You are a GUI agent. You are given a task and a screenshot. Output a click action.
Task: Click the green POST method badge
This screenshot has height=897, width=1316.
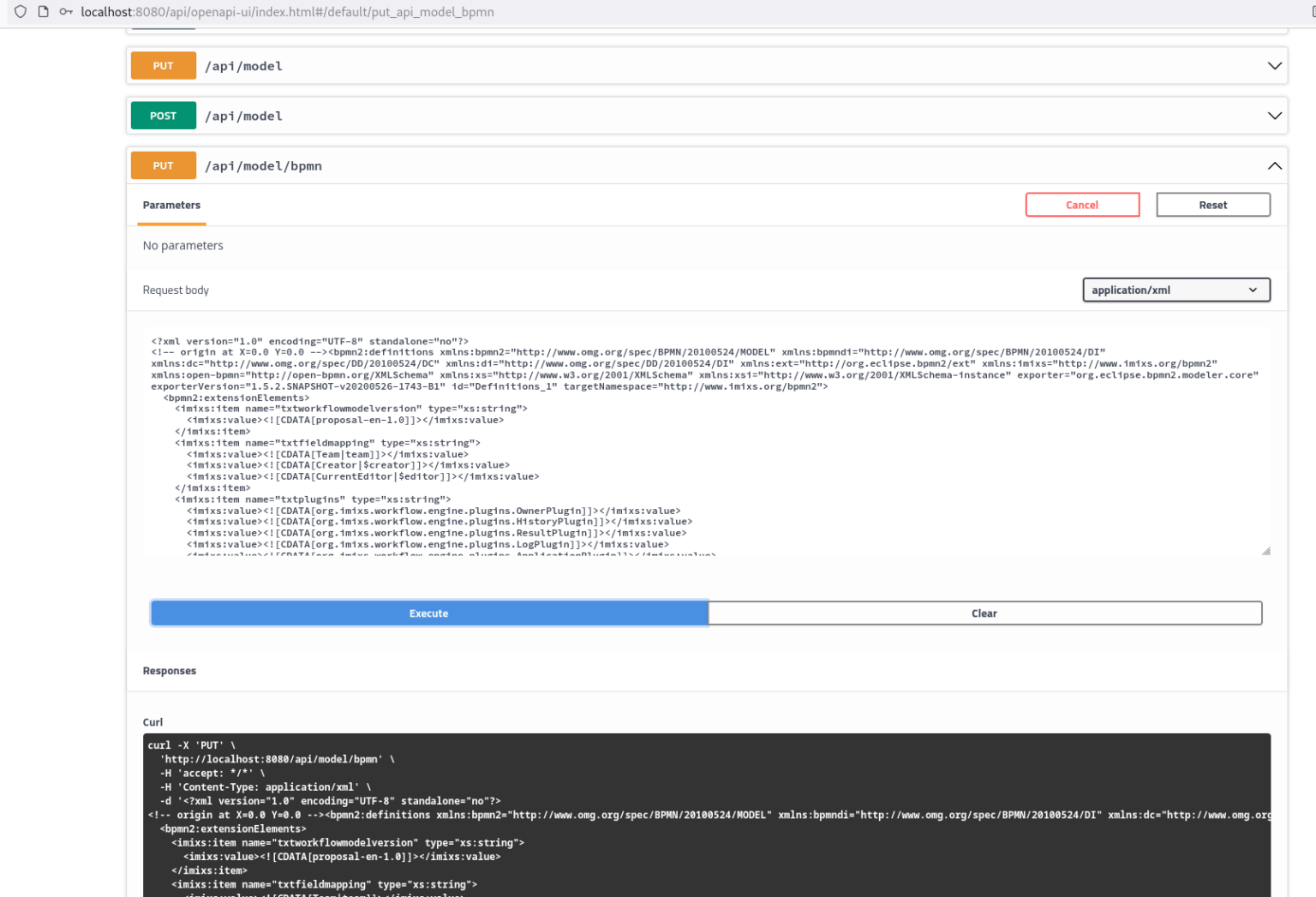[163, 115]
